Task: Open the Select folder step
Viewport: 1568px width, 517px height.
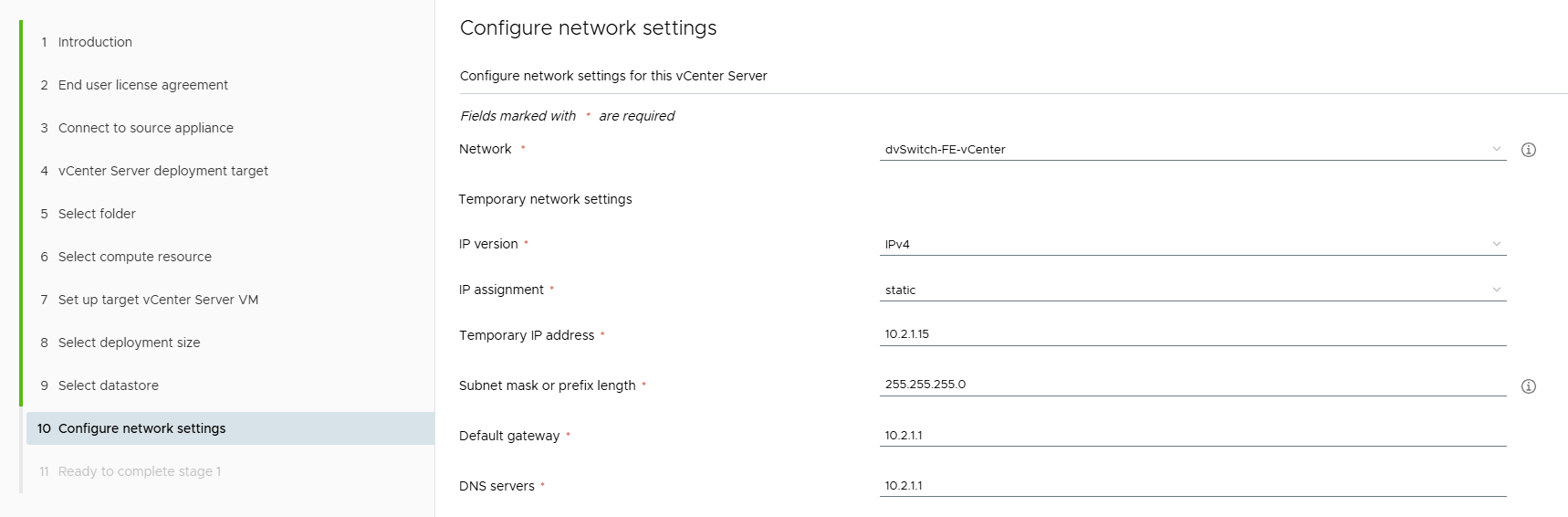Action: pos(97,214)
